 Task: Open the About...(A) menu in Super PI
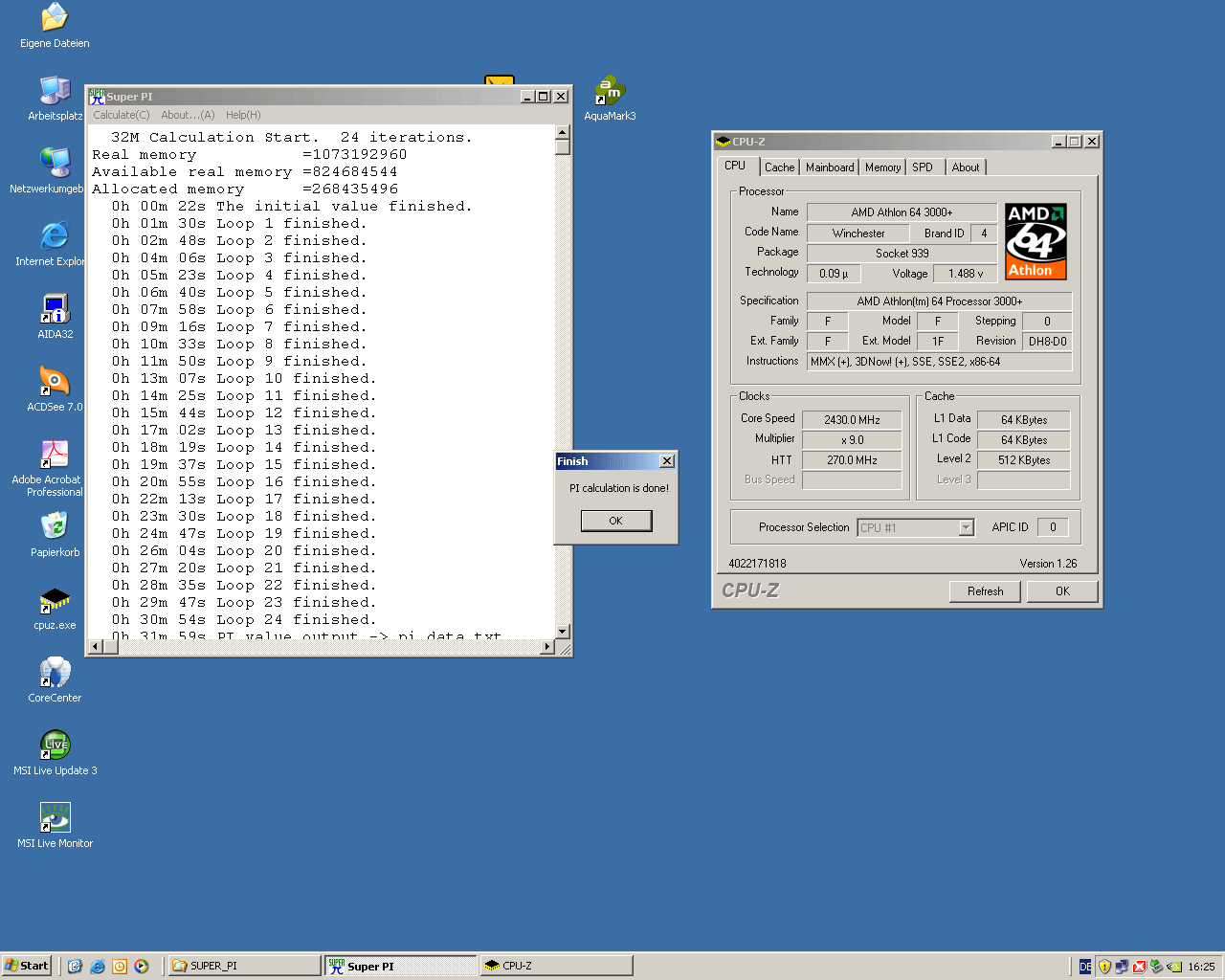[x=188, y=115]
